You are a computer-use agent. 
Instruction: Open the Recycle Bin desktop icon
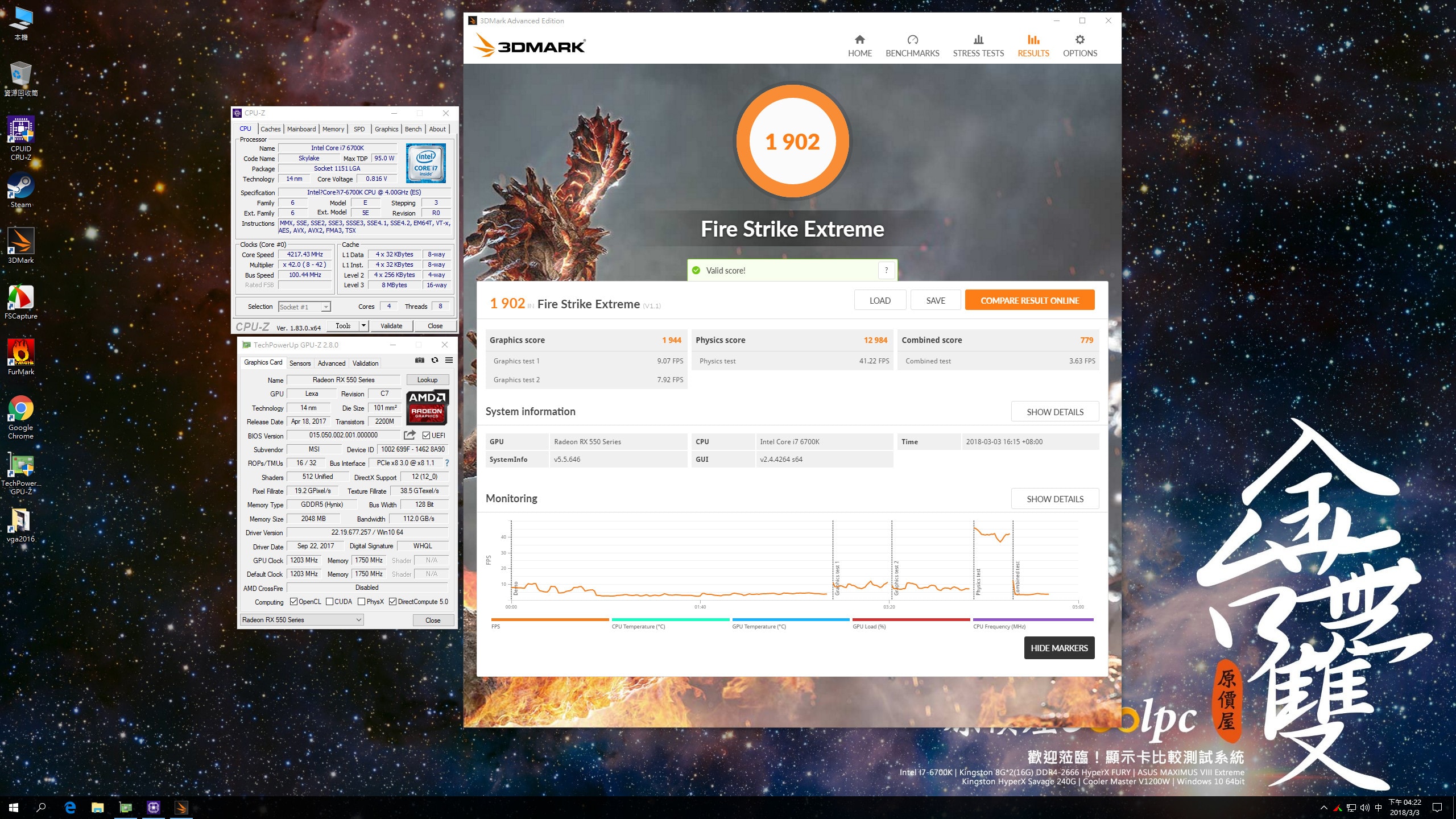21,78
